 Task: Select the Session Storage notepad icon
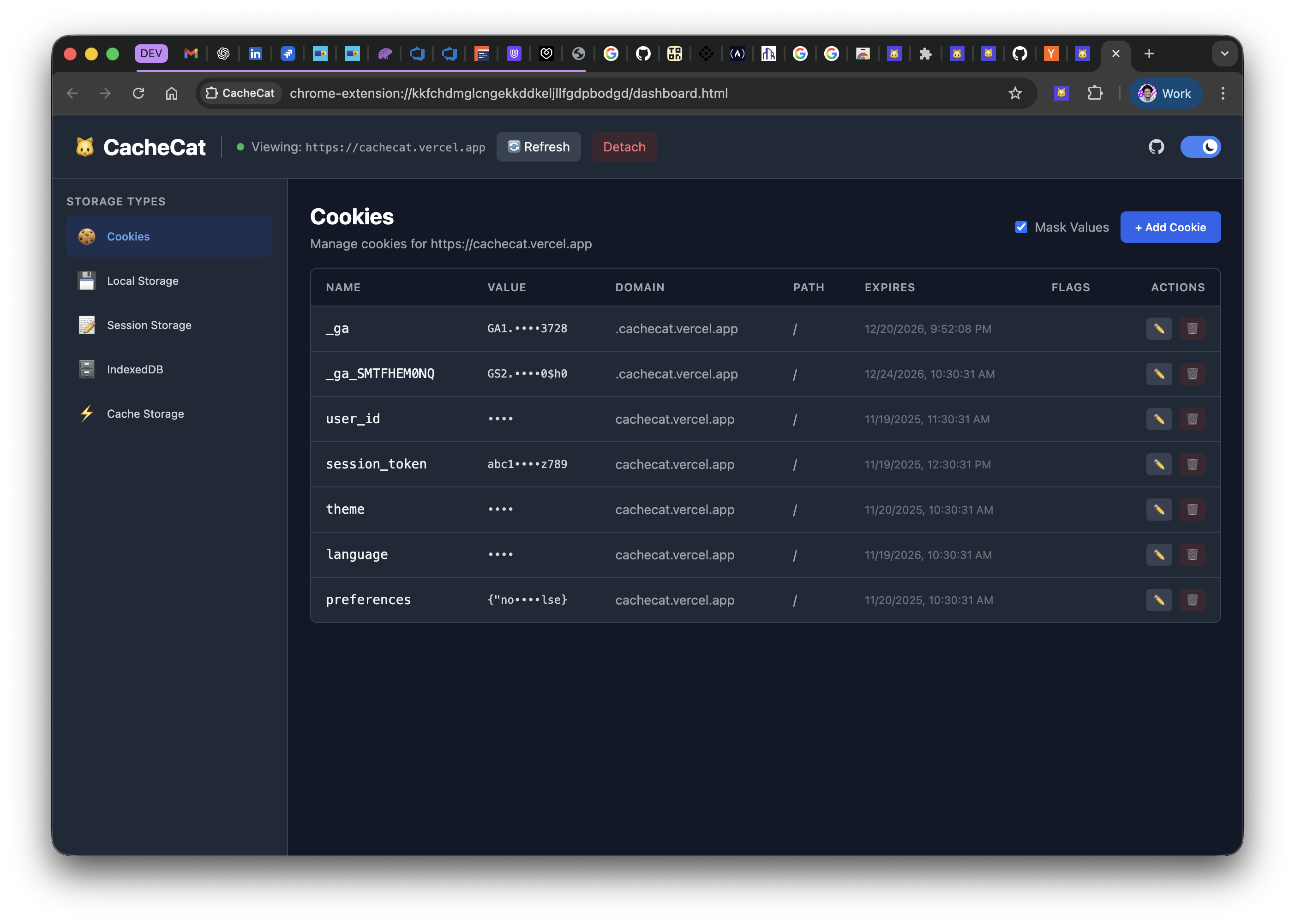pyautogui.click(x=86, y=325)
